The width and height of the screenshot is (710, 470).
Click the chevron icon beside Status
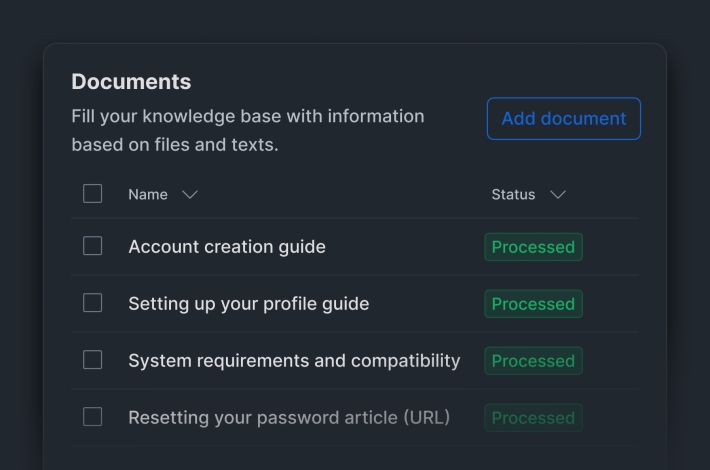tap(558, 195)
